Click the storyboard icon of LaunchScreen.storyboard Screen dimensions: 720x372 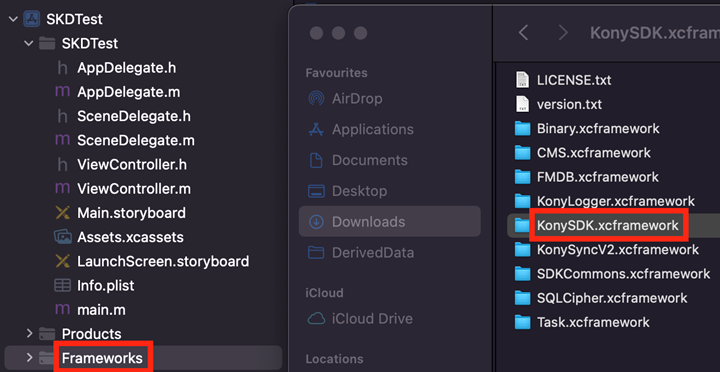62,261
